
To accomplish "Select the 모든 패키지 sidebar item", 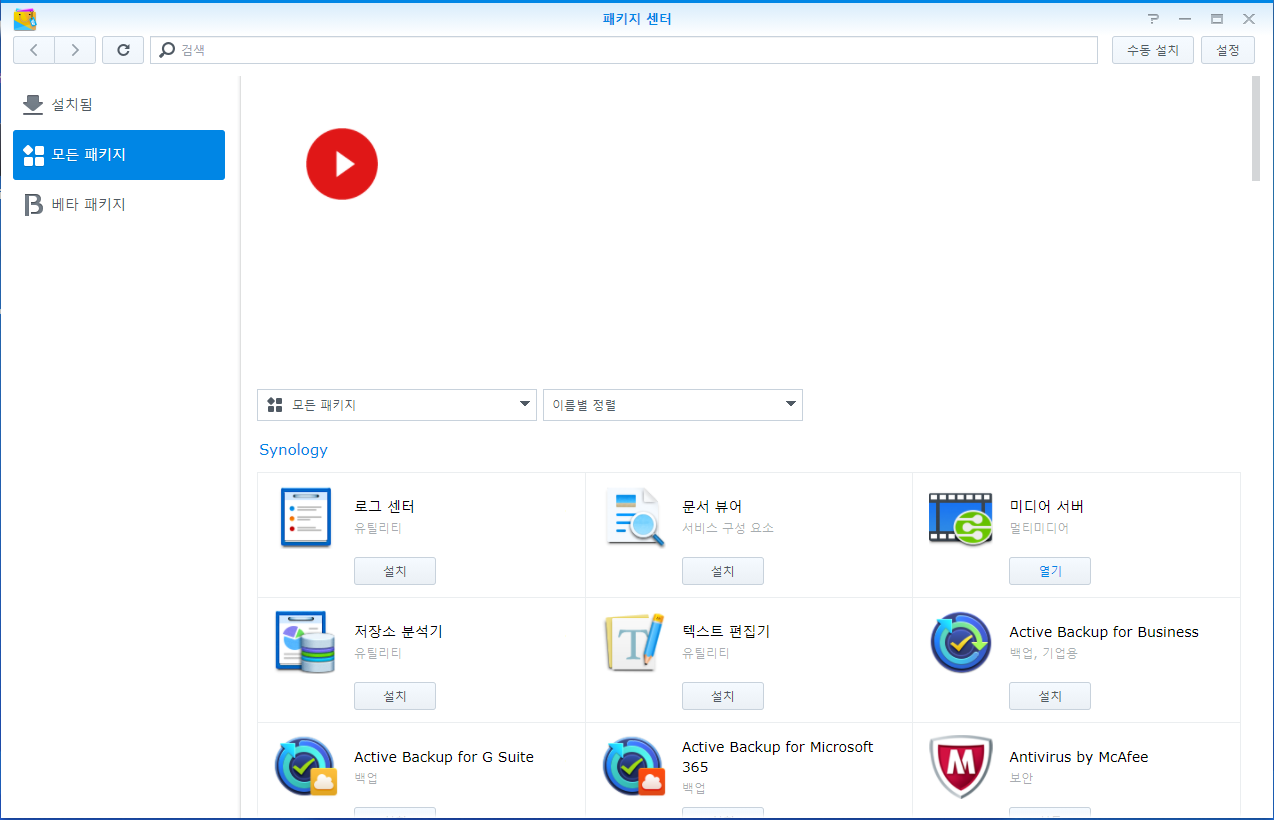I will pos(119,155).
